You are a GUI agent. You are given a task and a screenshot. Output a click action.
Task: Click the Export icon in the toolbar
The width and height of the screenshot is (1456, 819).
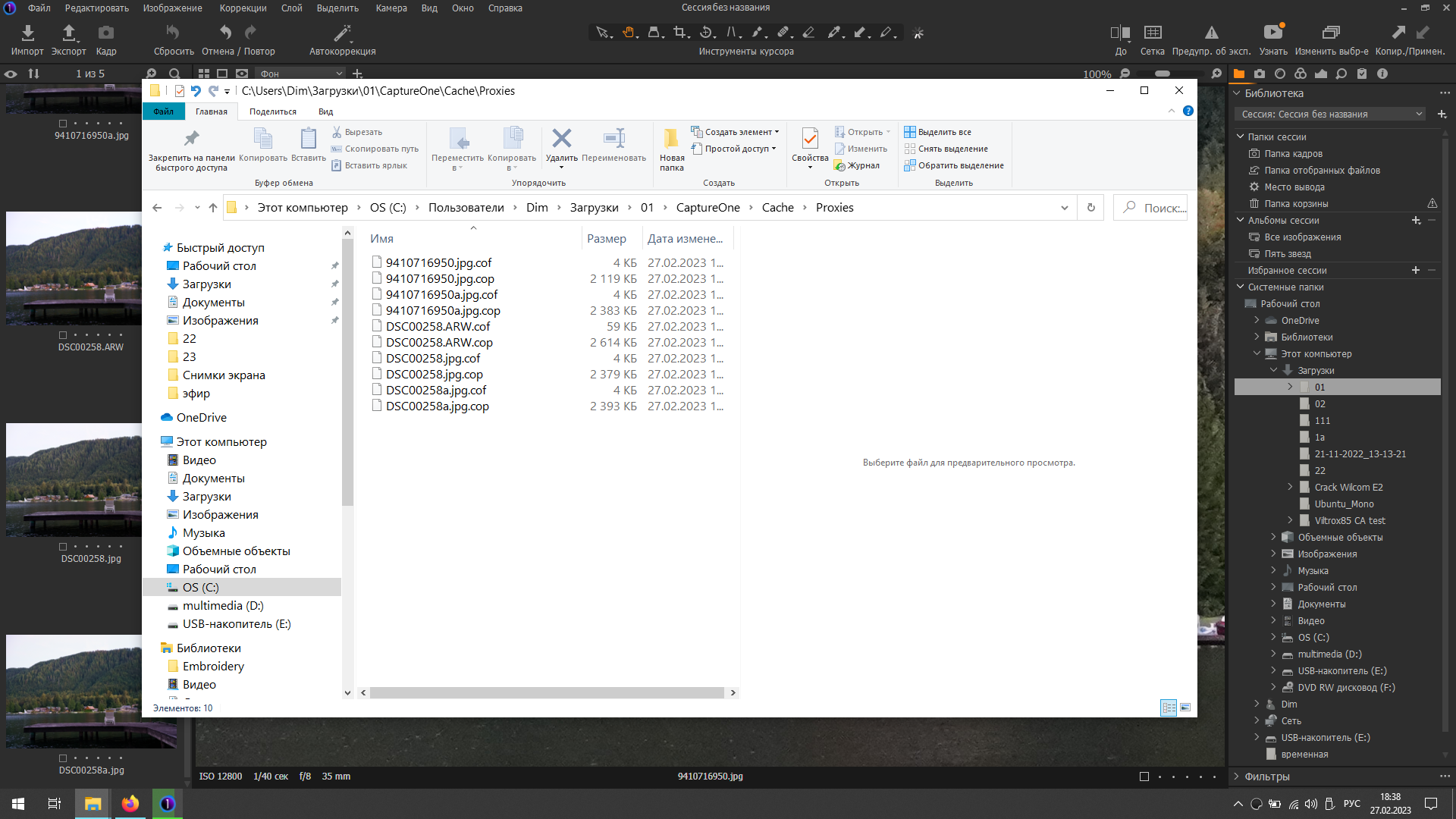click(68, 33)
